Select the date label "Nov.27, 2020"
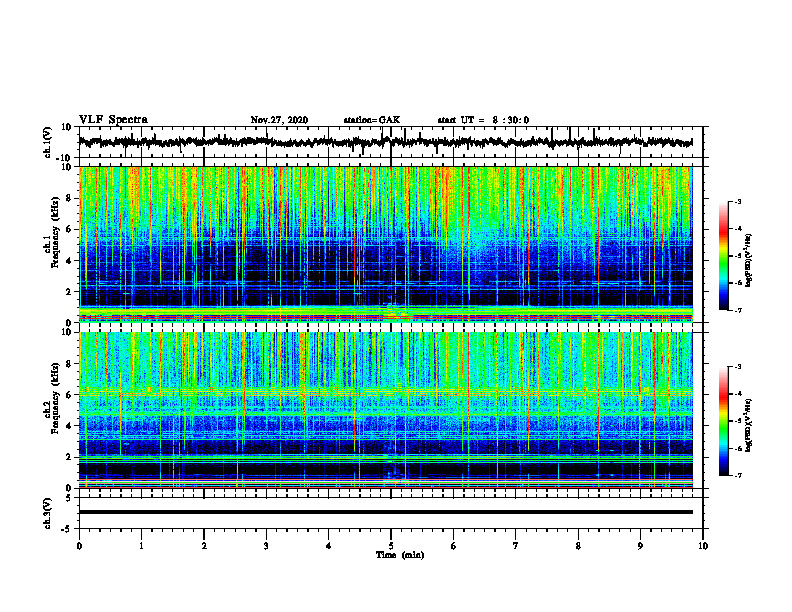Viewport: 792px width, 612px height. (x=279, y=120)
